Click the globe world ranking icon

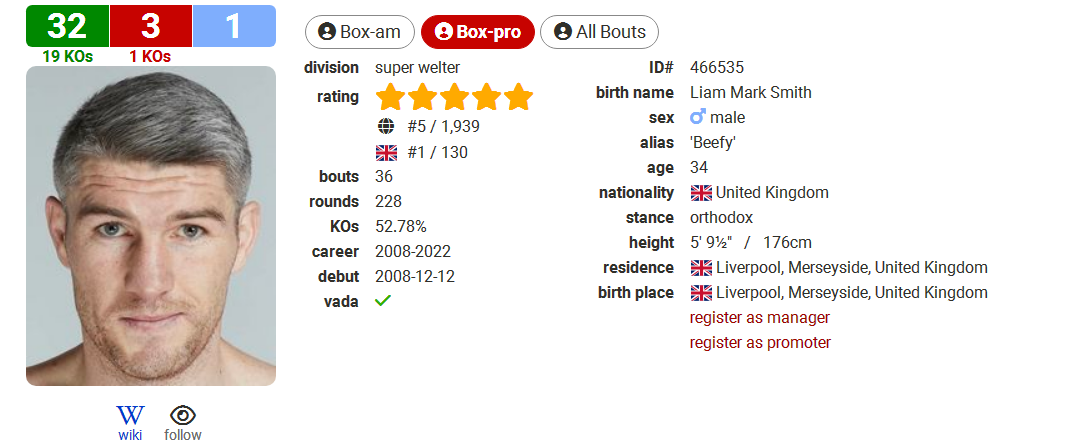pyautogui.click(x=386, y=127)
